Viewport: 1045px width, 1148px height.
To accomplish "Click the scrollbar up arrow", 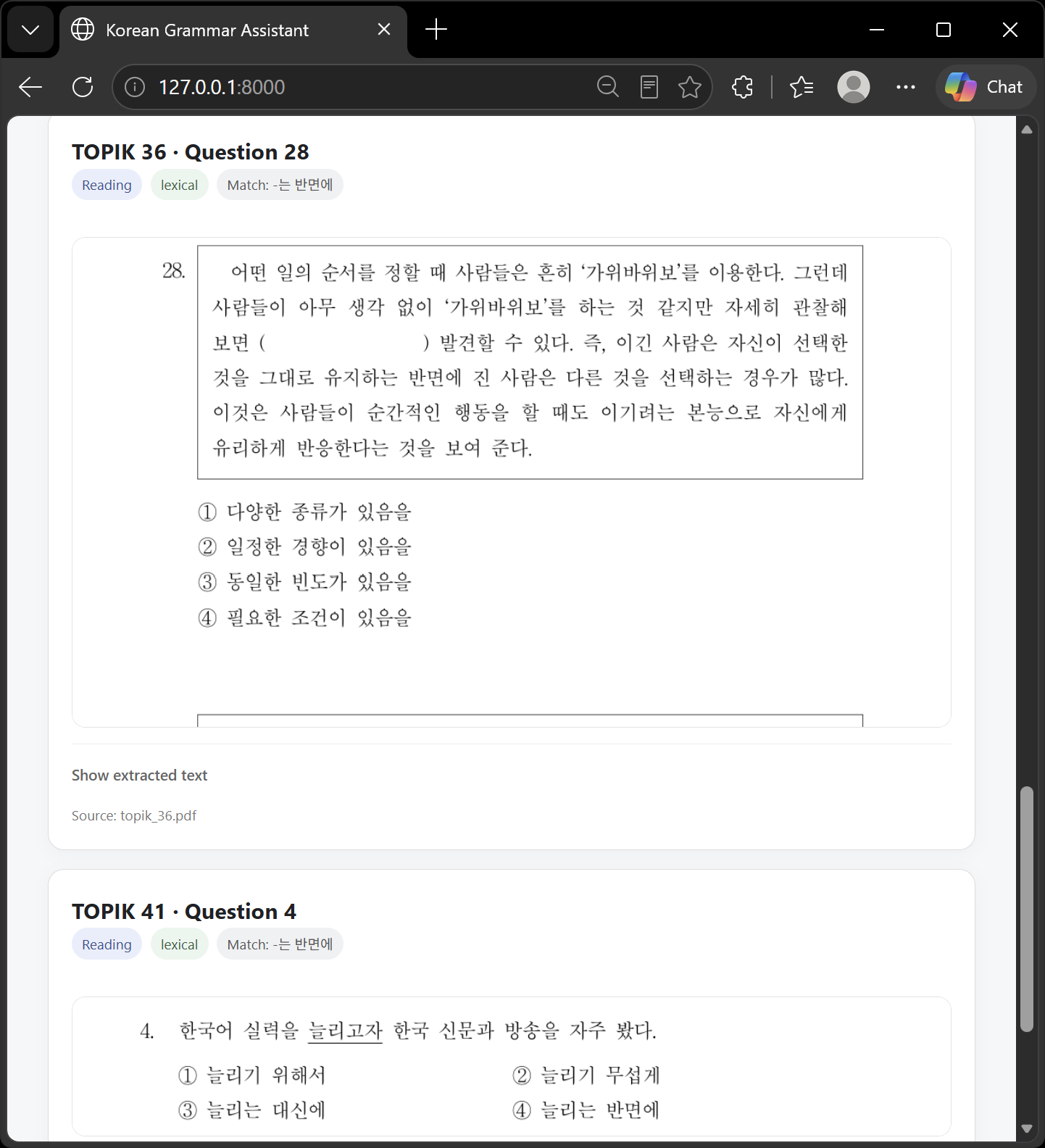I will coord(1027,130).
